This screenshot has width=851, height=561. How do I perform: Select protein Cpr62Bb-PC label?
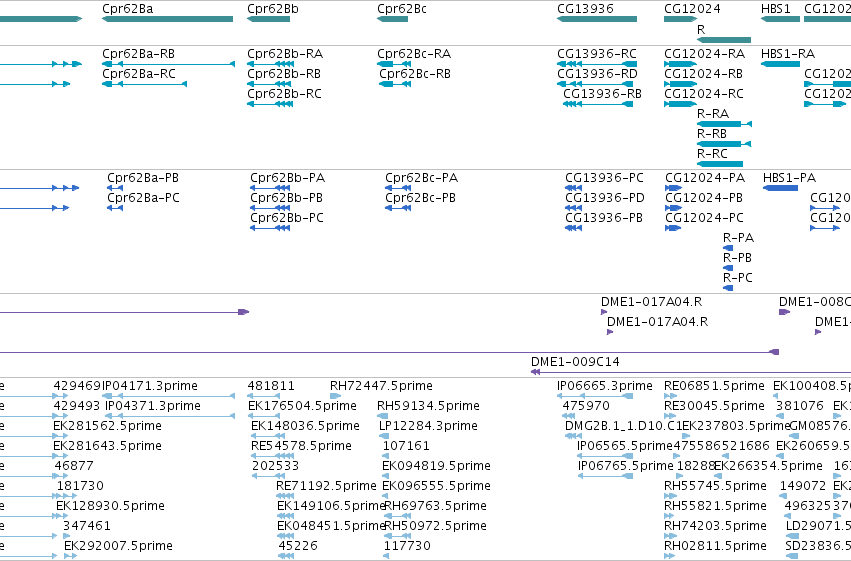(x=287, y=218)
